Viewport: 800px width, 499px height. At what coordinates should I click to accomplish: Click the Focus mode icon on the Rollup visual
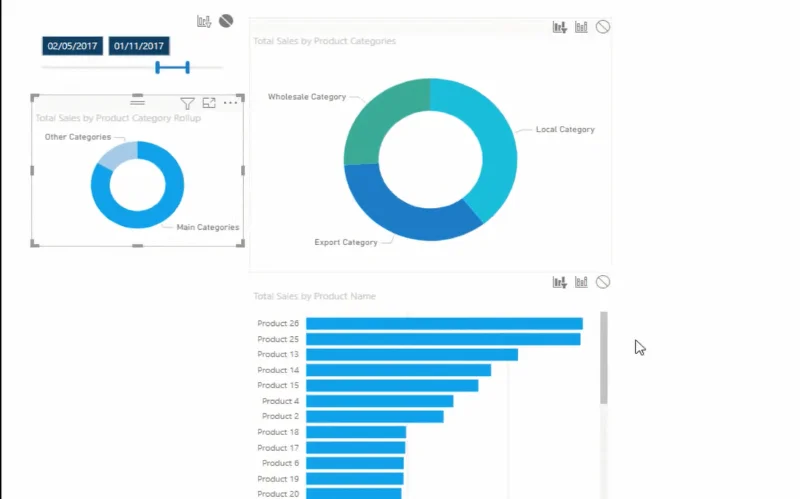coord(209,103)
